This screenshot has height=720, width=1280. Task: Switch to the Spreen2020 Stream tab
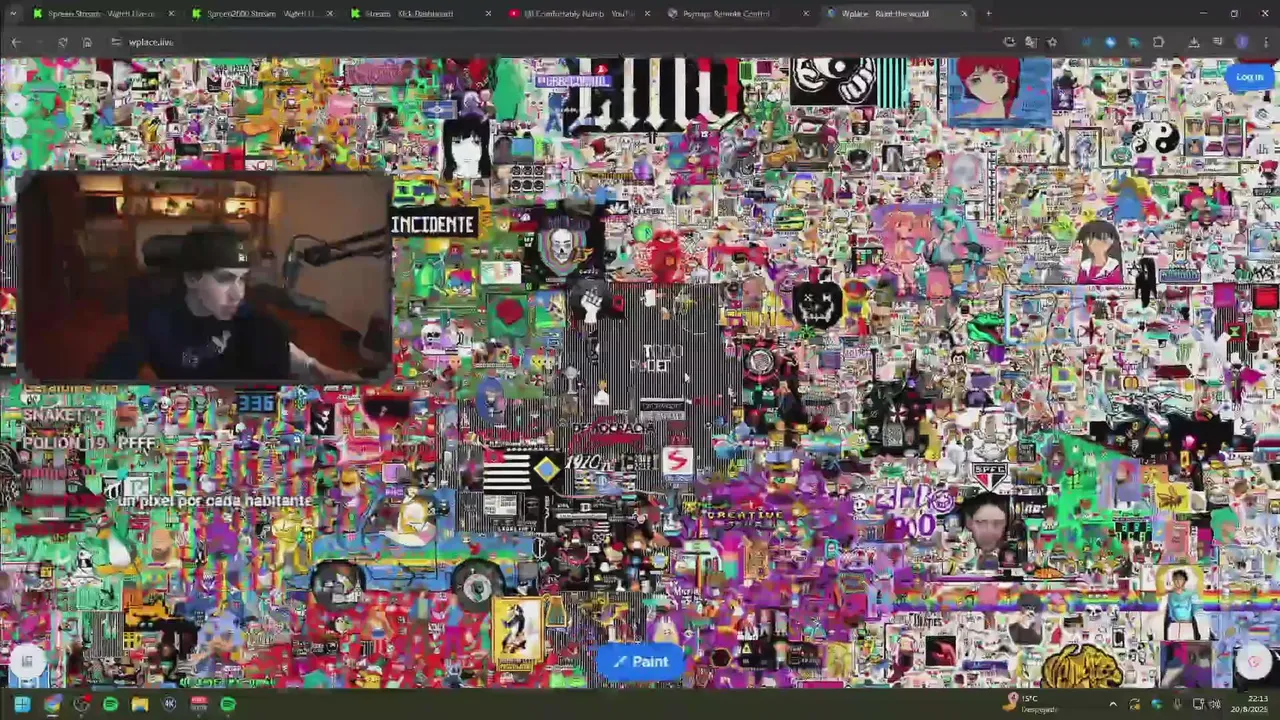click(x=260, y=14)
